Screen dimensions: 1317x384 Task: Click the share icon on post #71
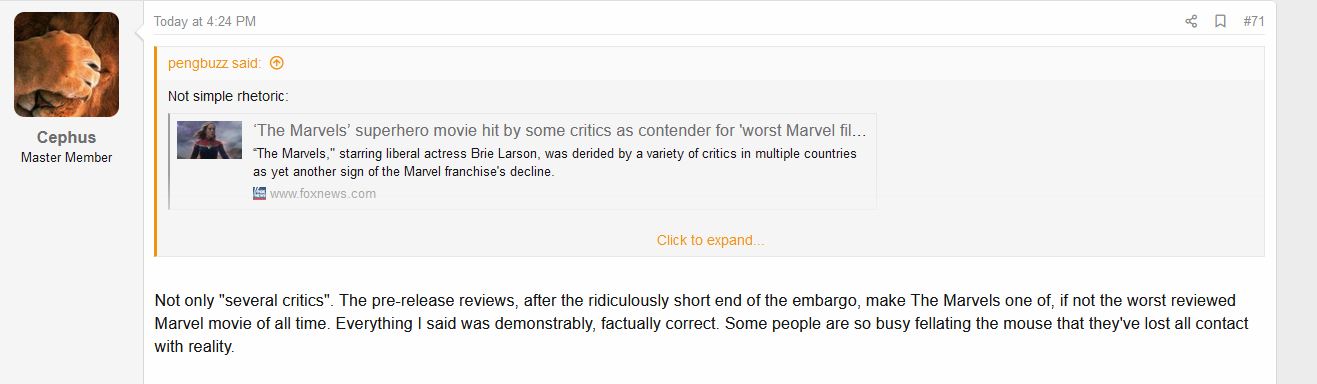(1191, 21)
